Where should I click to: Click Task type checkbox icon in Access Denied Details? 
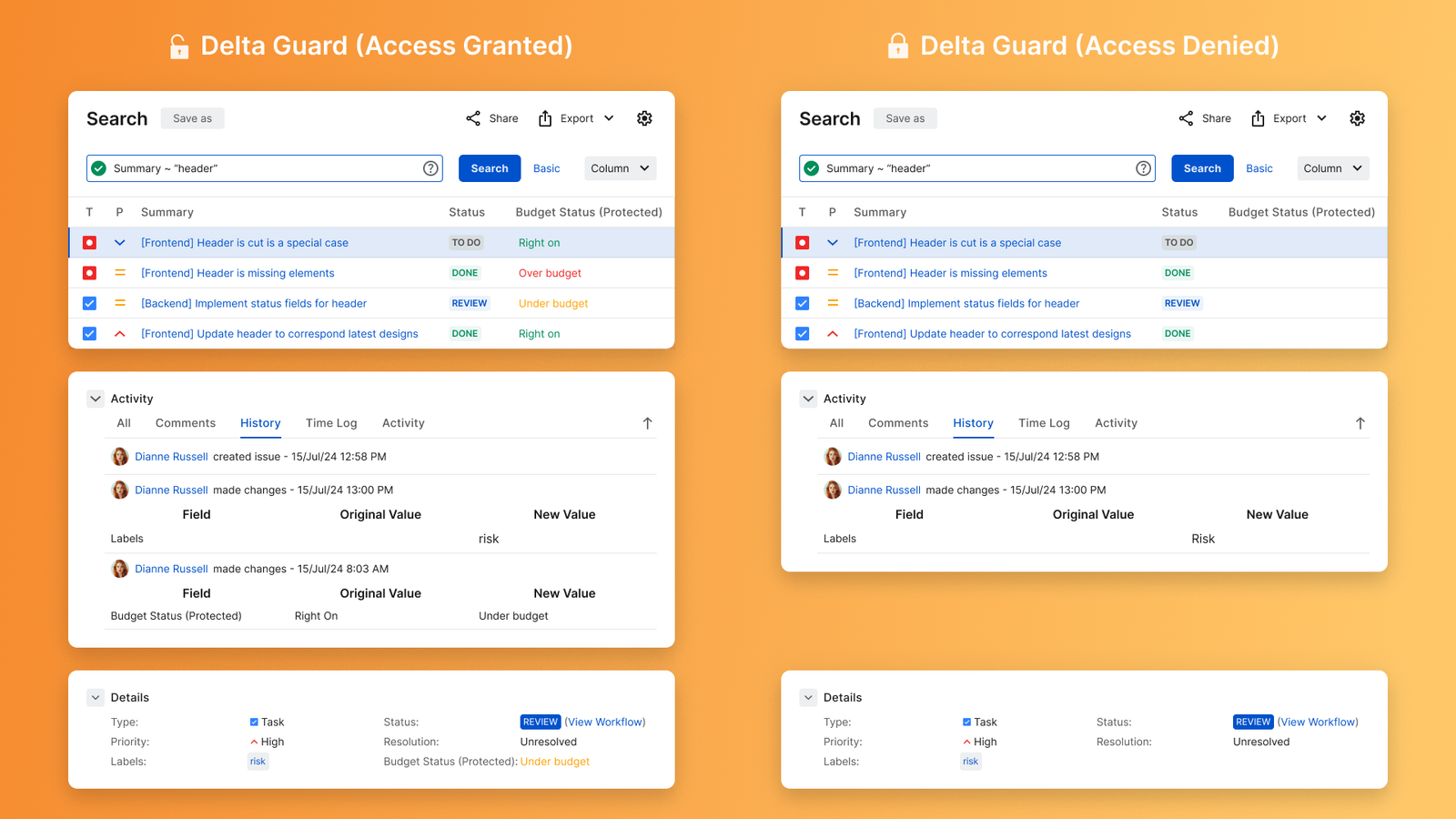pyautogui.click(x=966, y=722)
